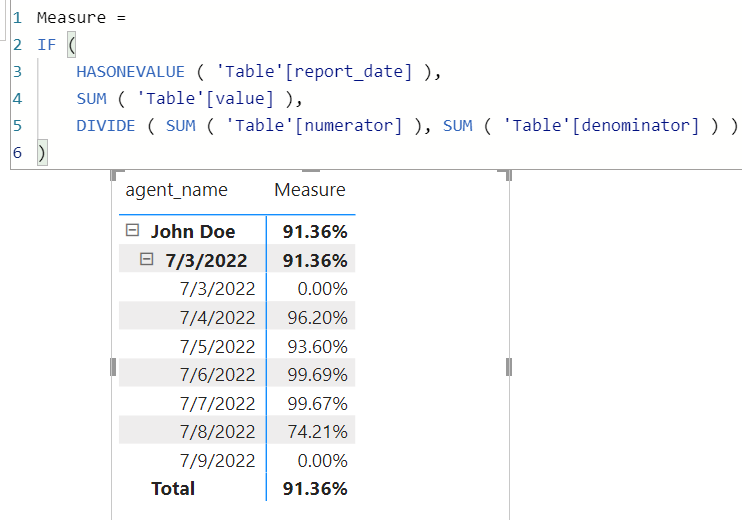Click the 74.21% value cell
The image size is (742, 520).
317,432
